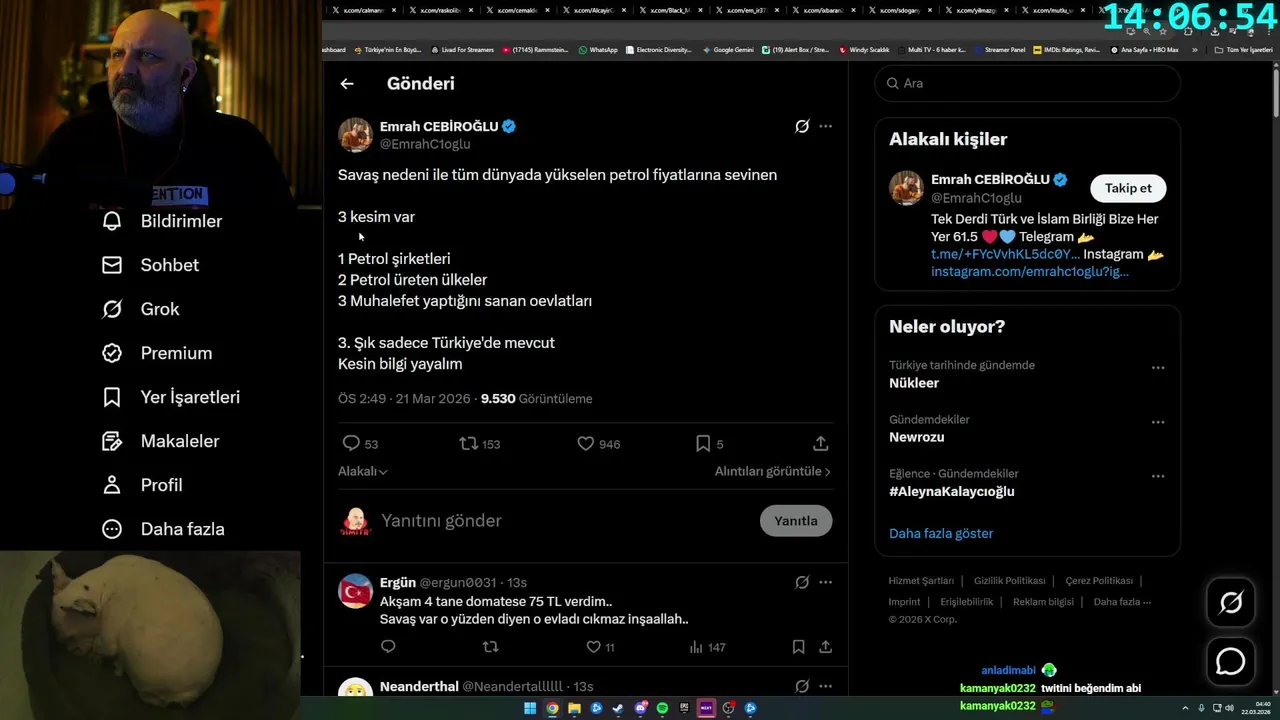Open more options for Nükleer trend
1280x720 pixels.
[x=1158, y=368]
